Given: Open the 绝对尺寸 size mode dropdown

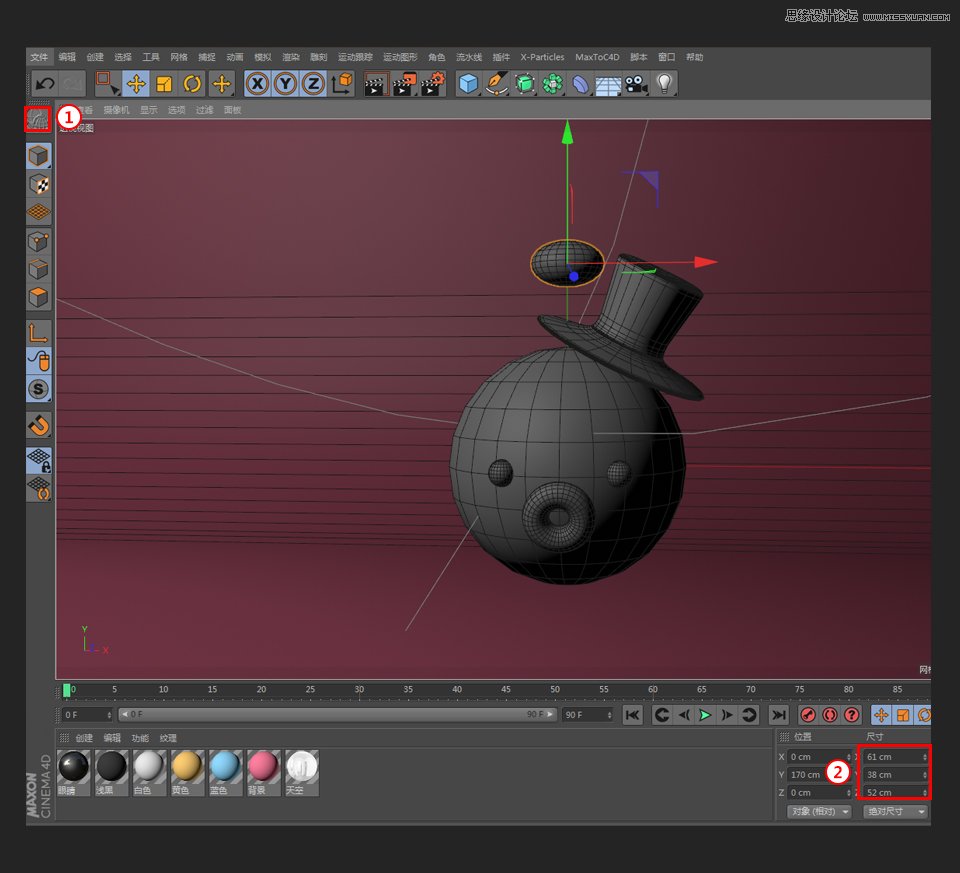Looking at the screenshot, I should pos(895,811).
